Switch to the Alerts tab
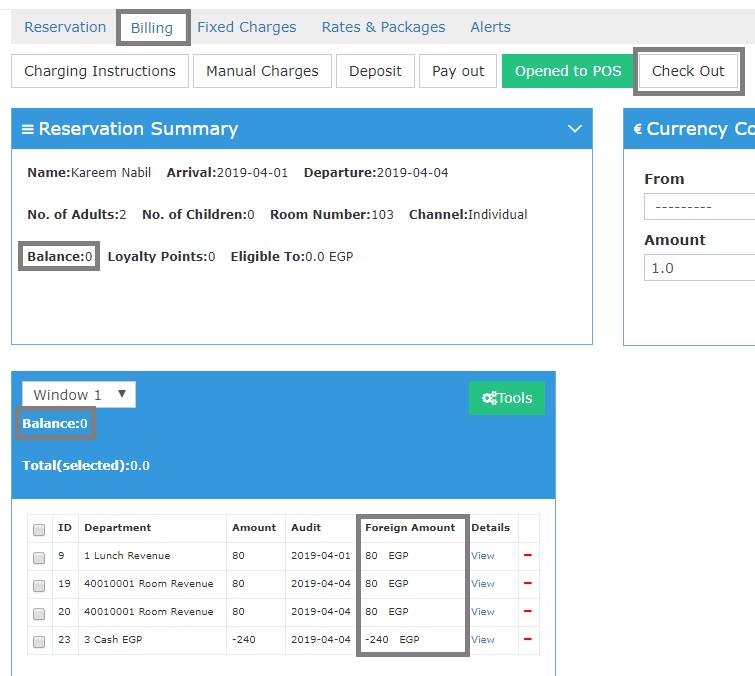The width and height of the screenshot is (755, 676). 490,27
